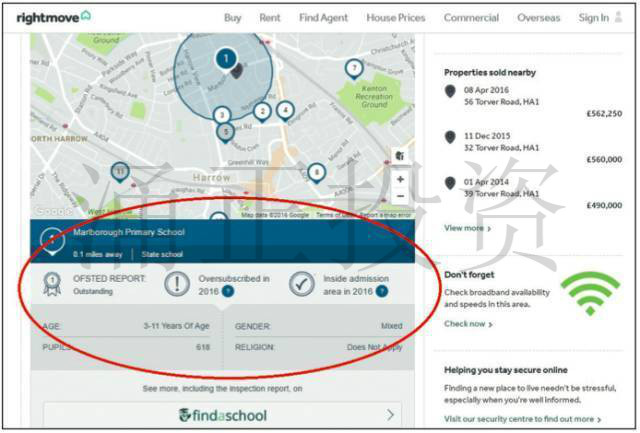
Task: Click the Mixed gender value
Action: point(392,326)
